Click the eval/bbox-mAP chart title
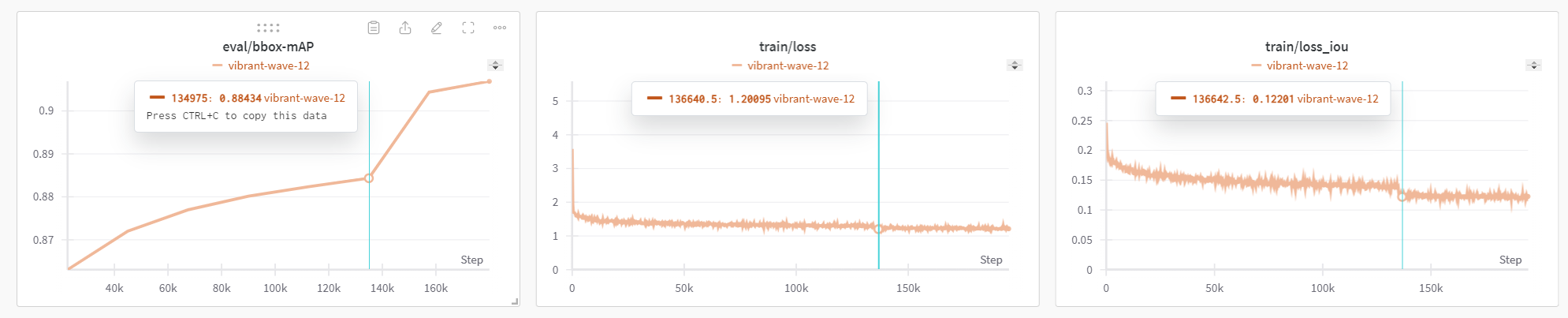The width and height of the screenshot is (1568, 318). tap(268, 47)
